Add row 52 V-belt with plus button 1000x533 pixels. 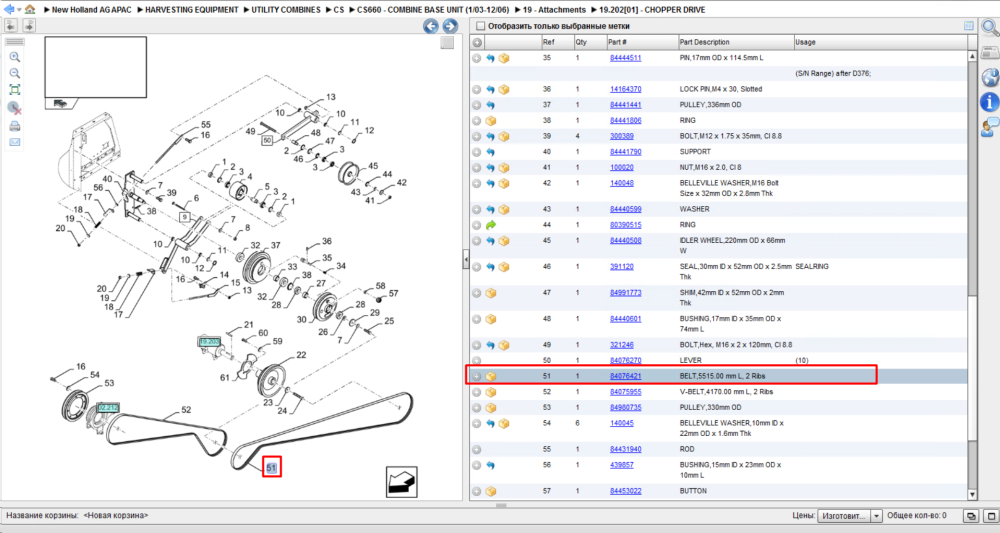[476, 392]
